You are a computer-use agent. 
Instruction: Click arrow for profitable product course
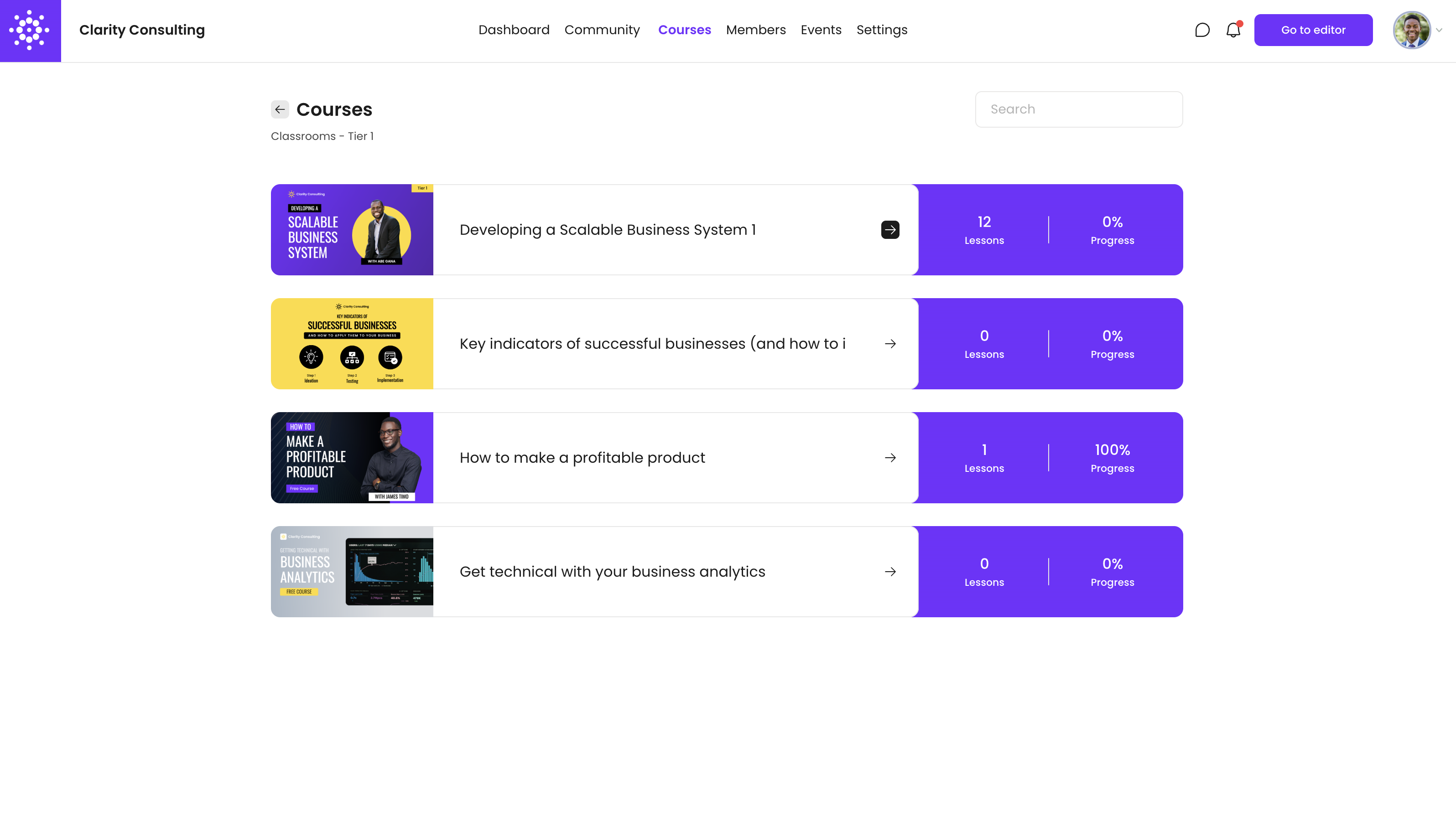click(889, 458)
